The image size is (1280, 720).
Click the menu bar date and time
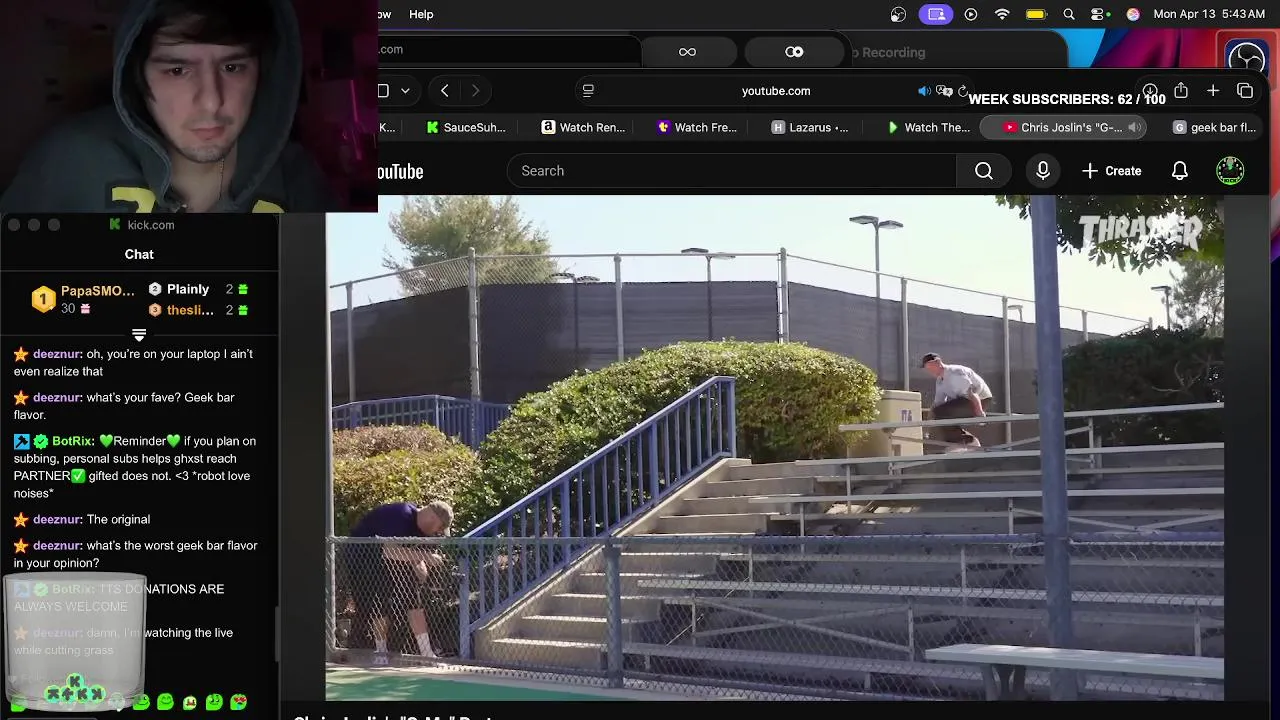tap(1209, 14)
